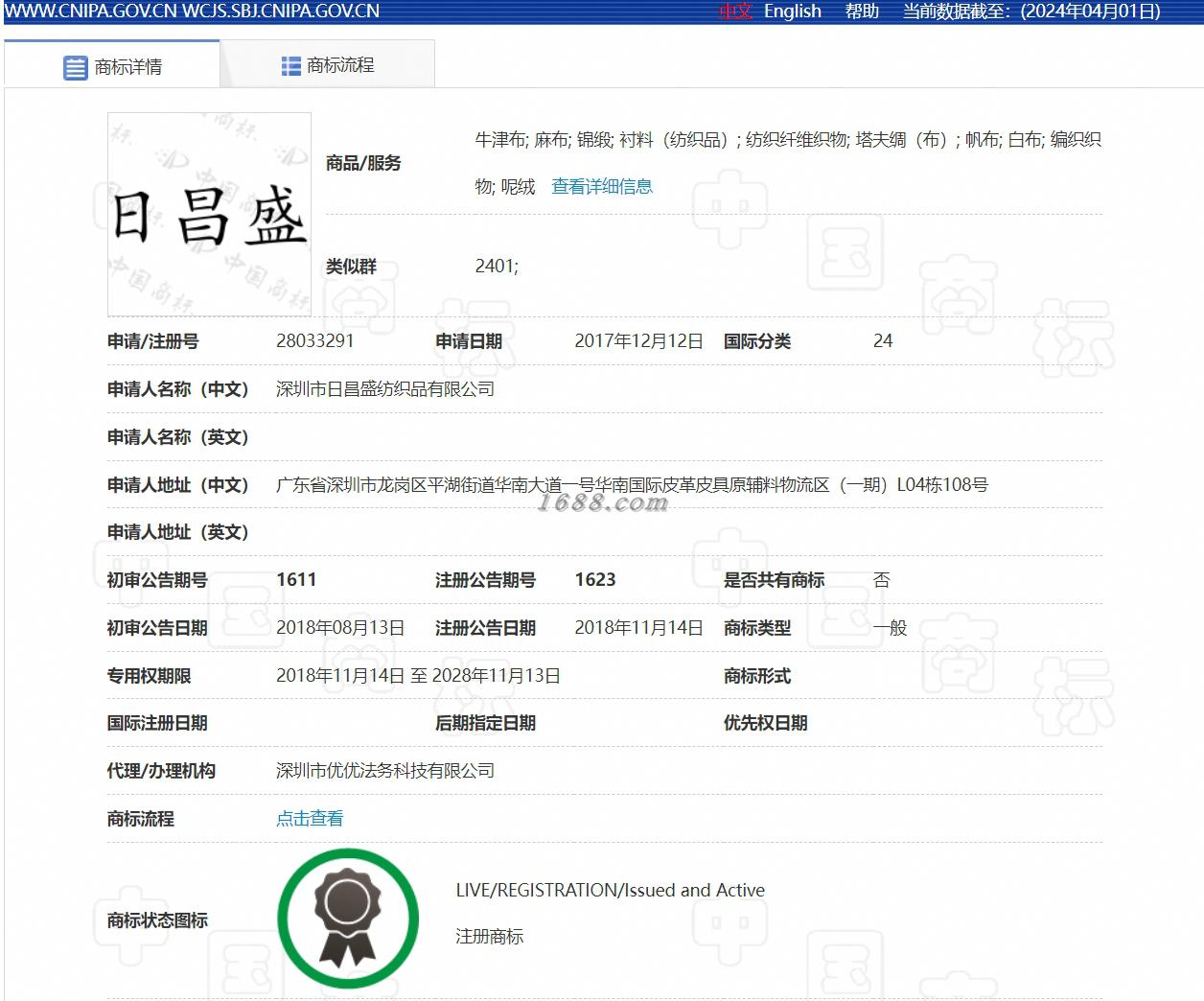Click the green registered trademark status badge
Image resolution: width=1204 pixels, height=1001 pixels.
pyautogui.click(x=348, y=919)
